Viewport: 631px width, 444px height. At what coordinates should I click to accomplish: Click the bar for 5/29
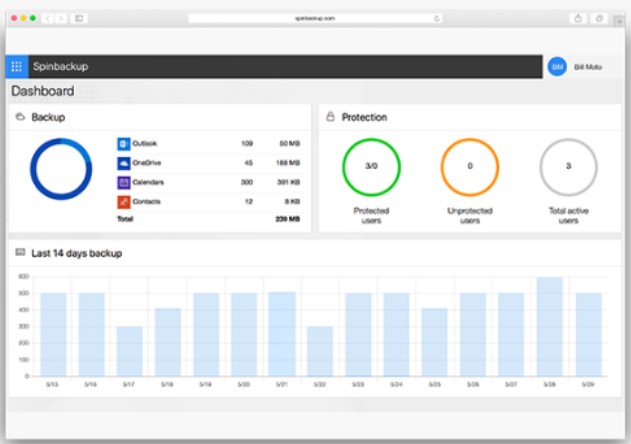[588, 335]
